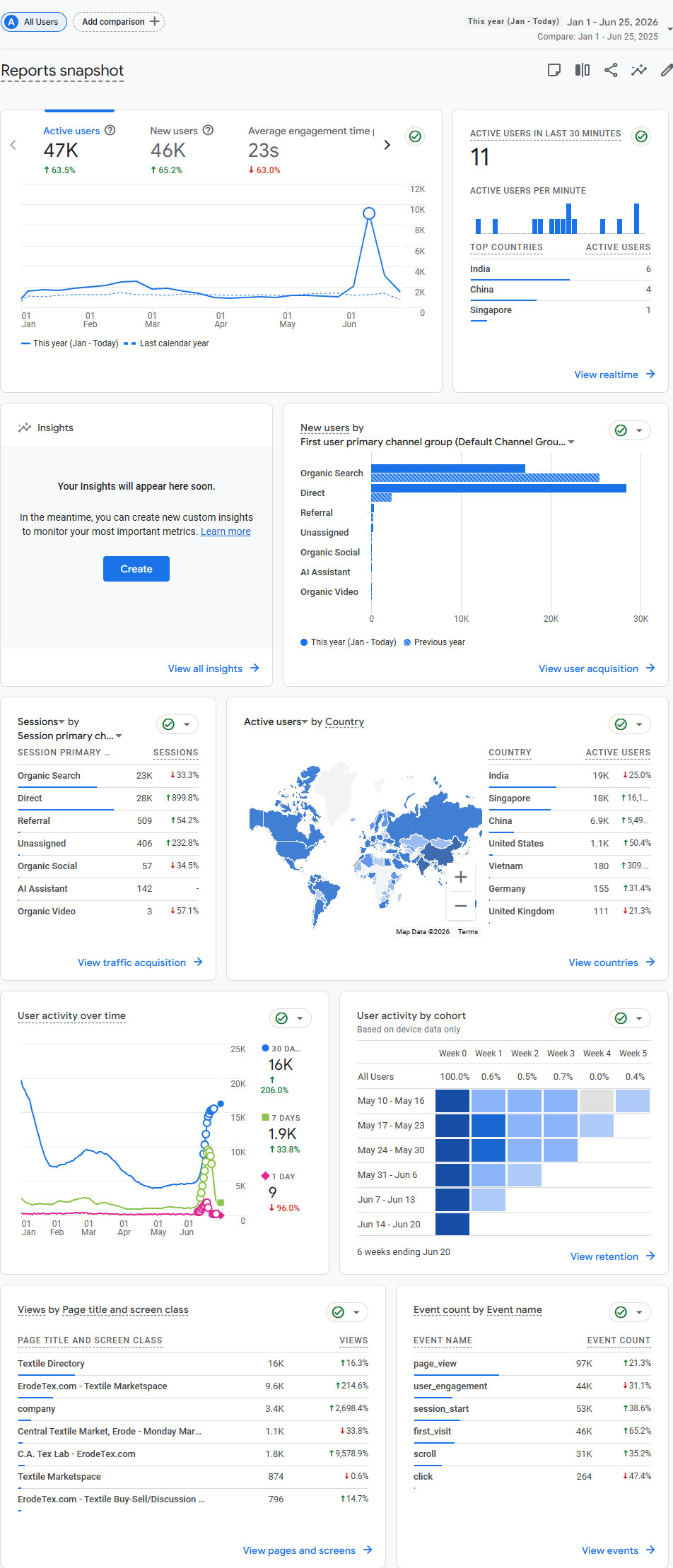This screenshot has width=673, height=1568.
Task: Click the Singapore row in country table
Action: pos(570,798)
